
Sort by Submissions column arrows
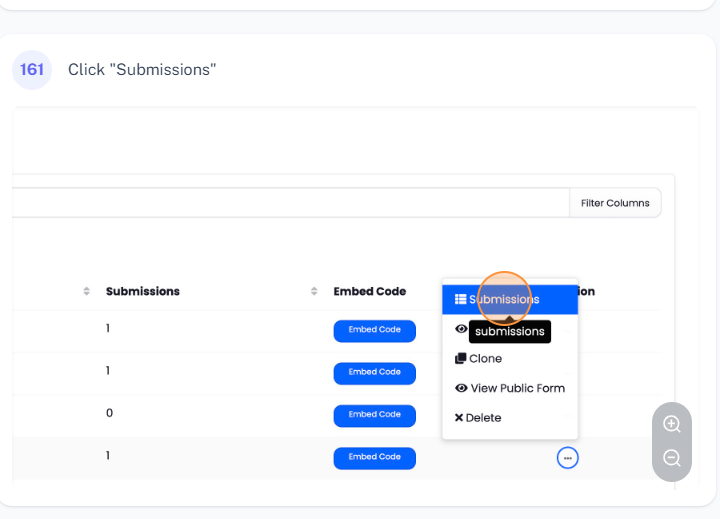click(x=86, y=291)
